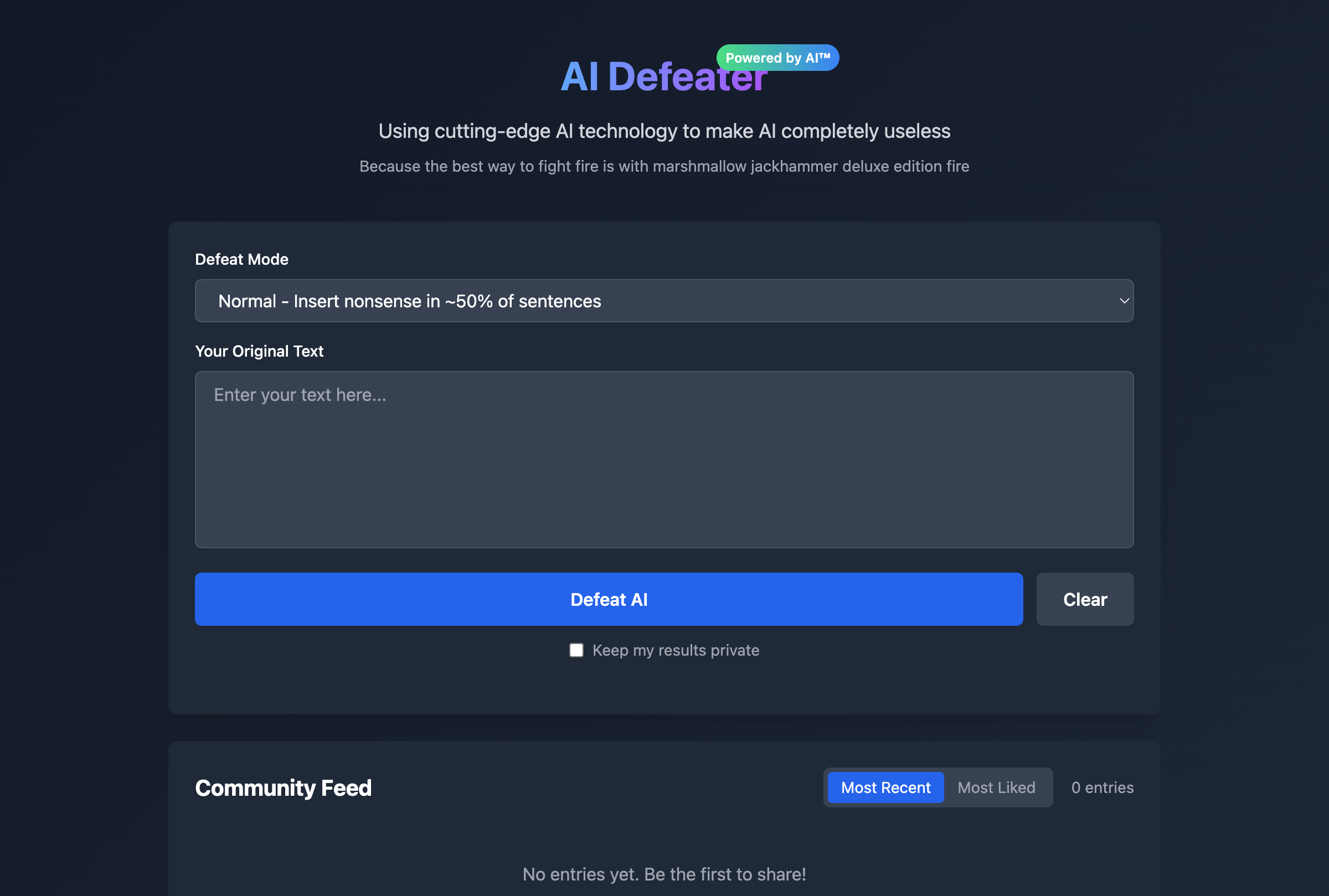Click the Powered by AI badge
The image size is (1329, 896).
777,57
